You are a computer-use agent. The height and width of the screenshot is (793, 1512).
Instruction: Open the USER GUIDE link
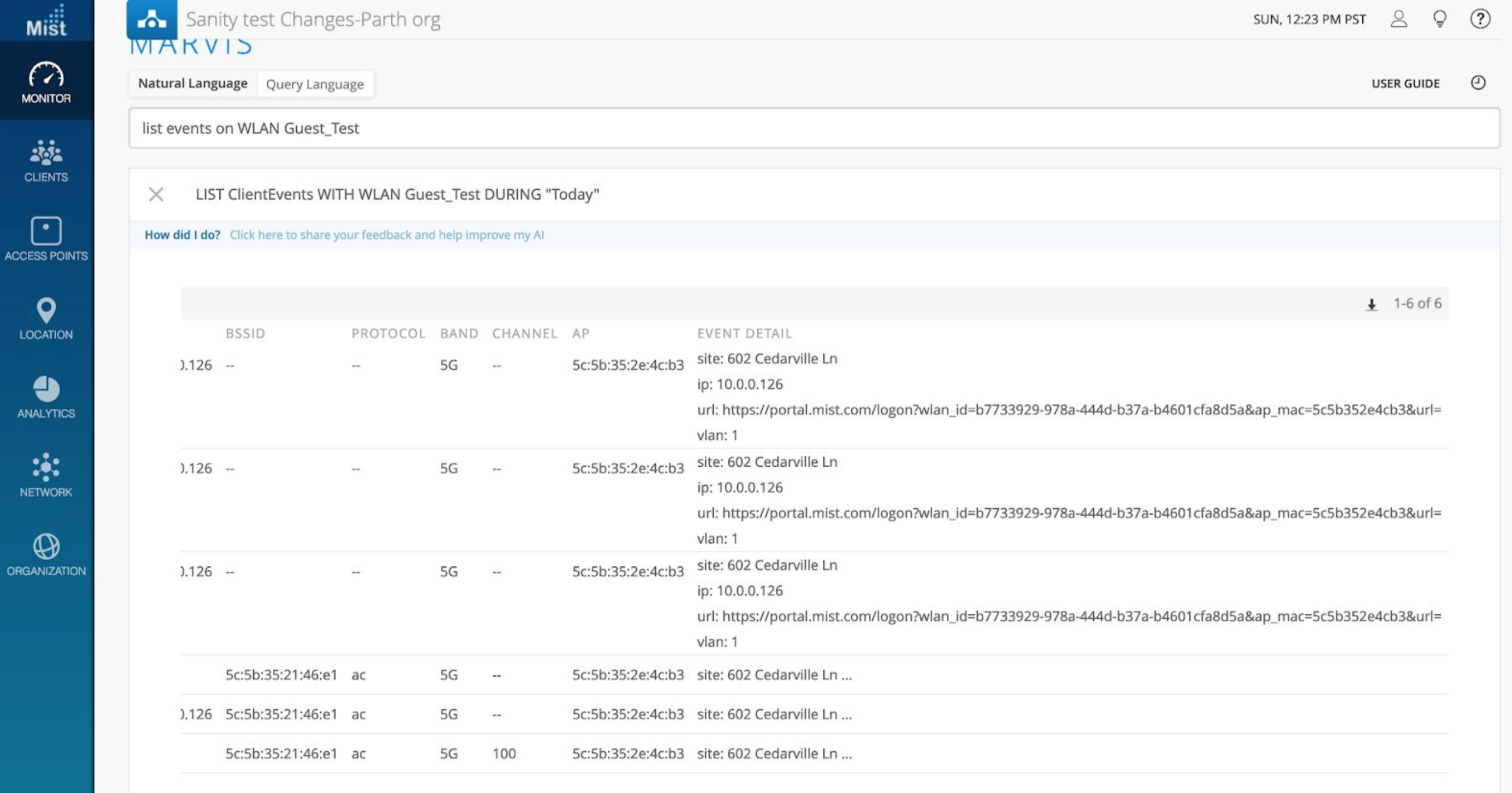1405,84
